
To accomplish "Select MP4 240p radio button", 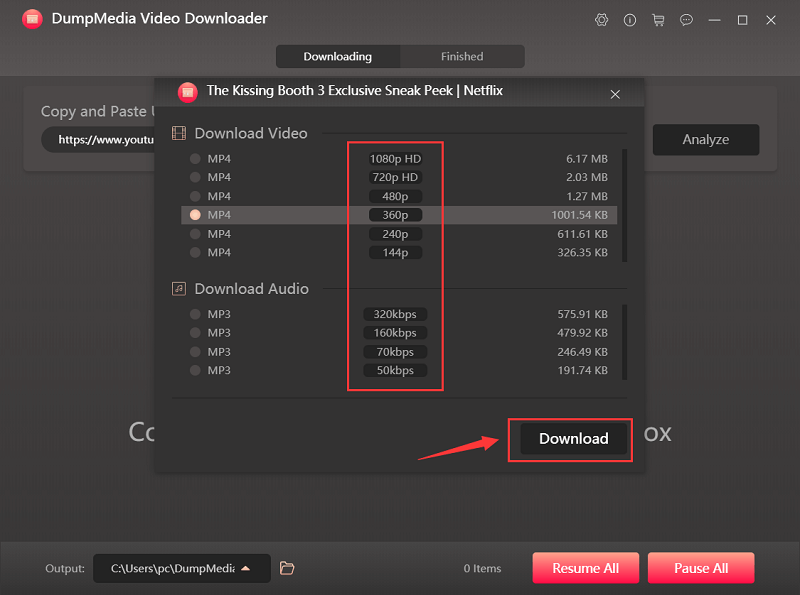I will (x=195, y=234).
